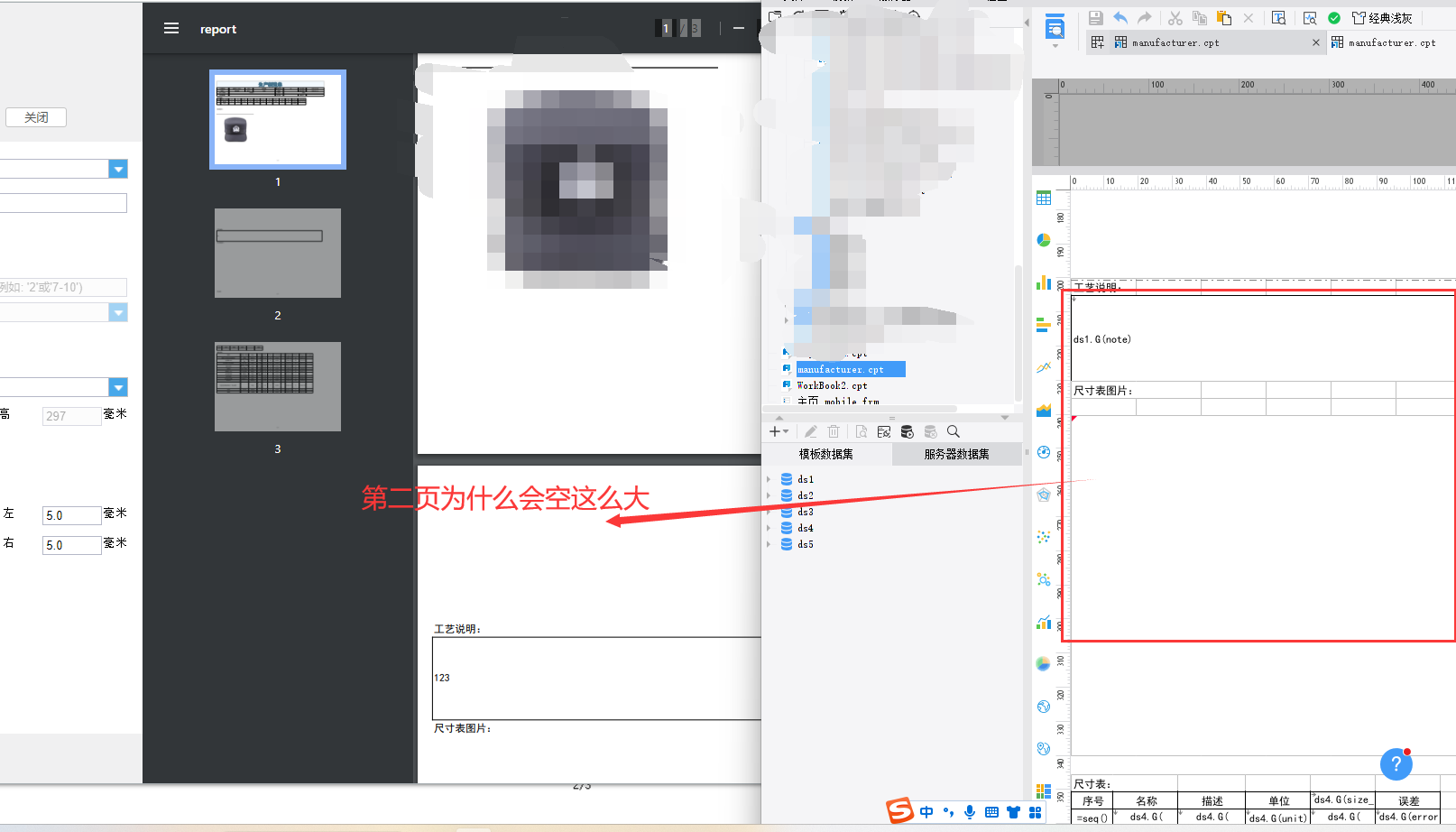Select the 经典浅灰 theme button
The height and width of the screenshot is (832, 1456).
point(1382,18)
